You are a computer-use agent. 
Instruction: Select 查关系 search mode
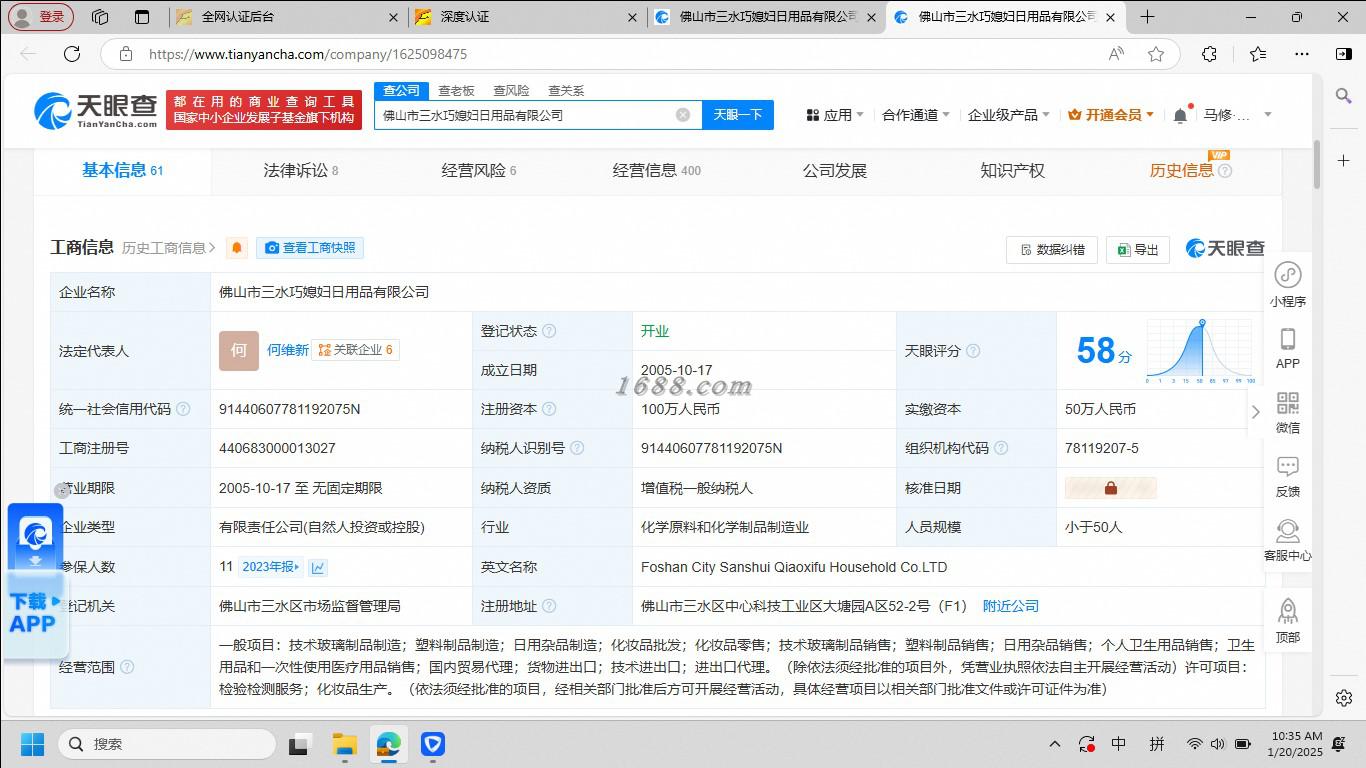[x=566, y=90]
